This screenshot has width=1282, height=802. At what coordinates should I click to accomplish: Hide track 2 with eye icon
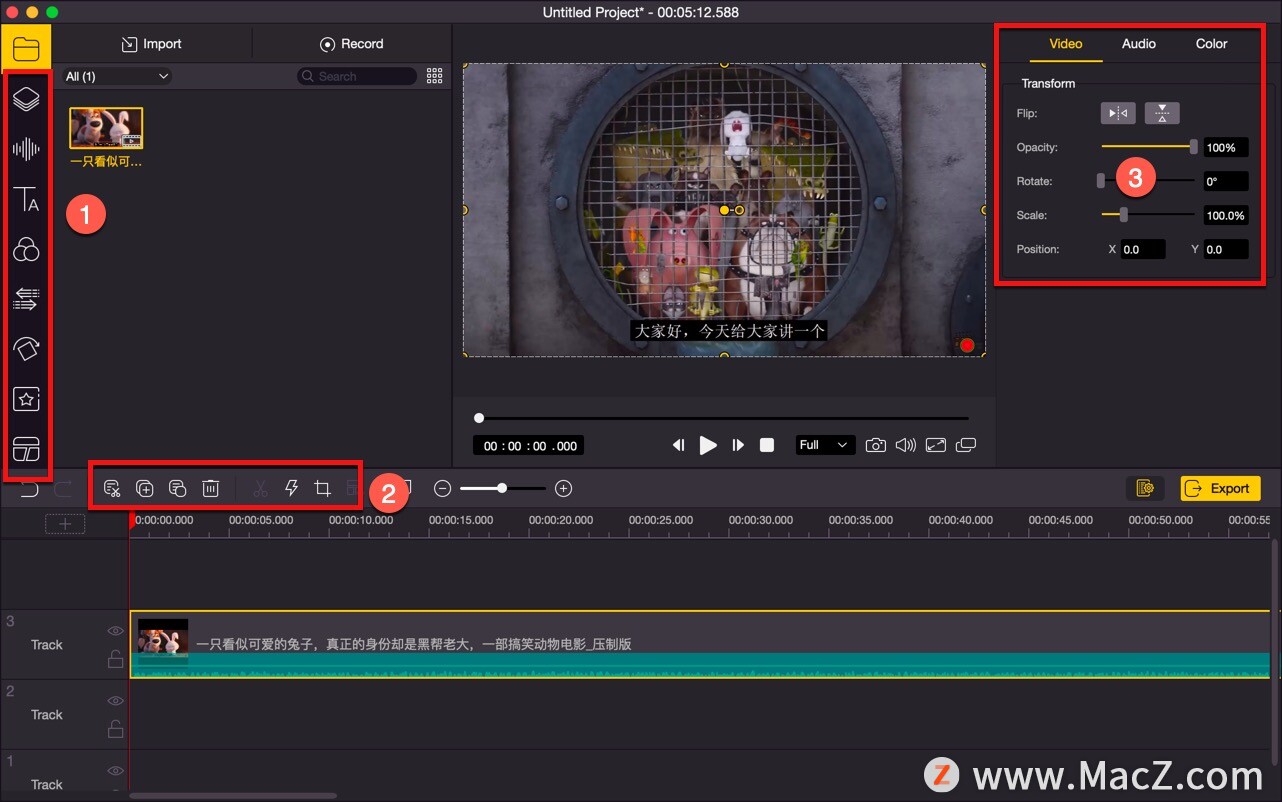(115, 701)
